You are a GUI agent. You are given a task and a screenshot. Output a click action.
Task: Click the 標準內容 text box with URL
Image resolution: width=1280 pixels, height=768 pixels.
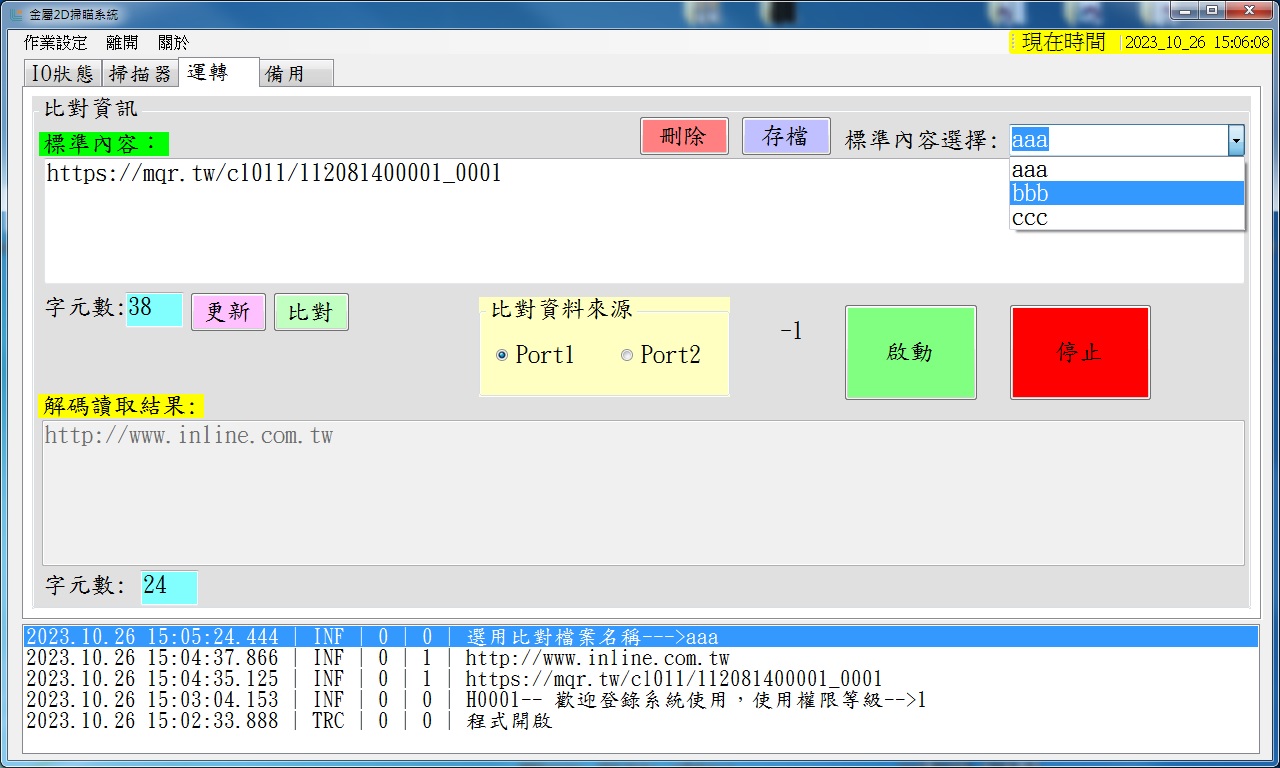(x=644, y=220)
